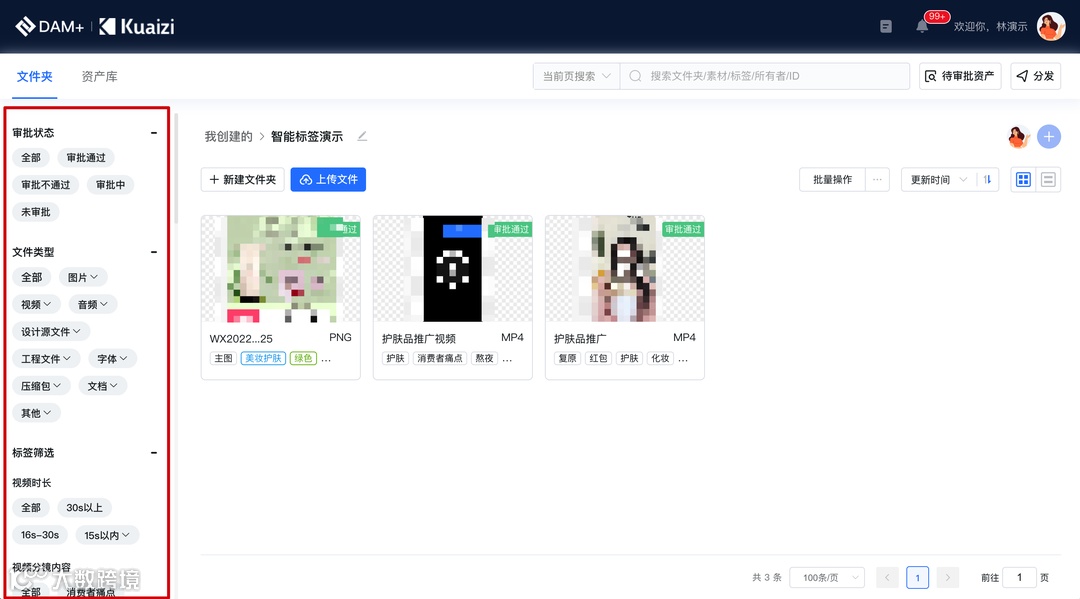Switch to list view
1080x599 pixels.
(1048, 180)
